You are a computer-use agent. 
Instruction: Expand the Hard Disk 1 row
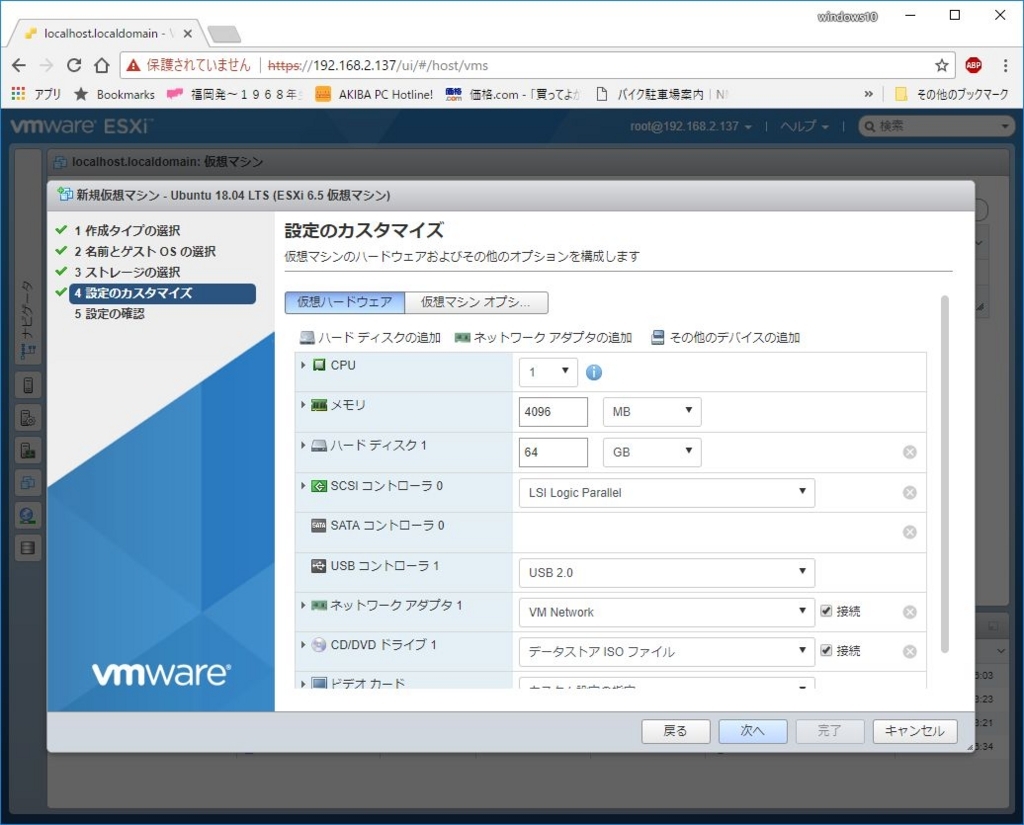click(x=303, y=445)
